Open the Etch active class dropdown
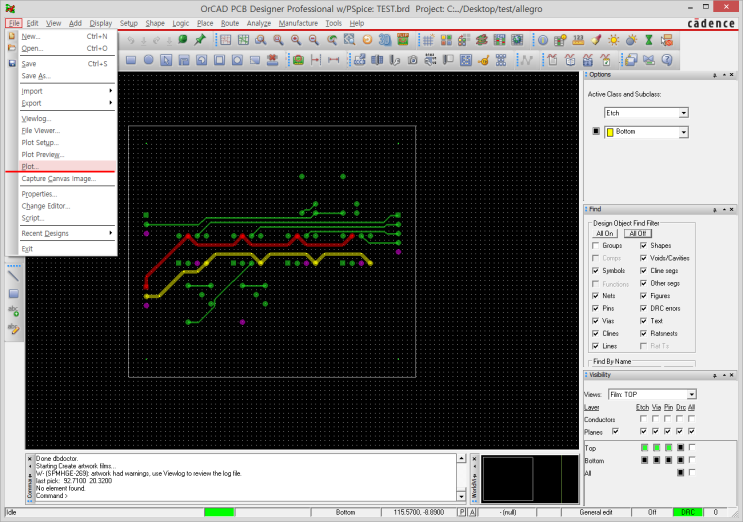Image resolution: width=743 pixels, height=522 pixels. 684,113
